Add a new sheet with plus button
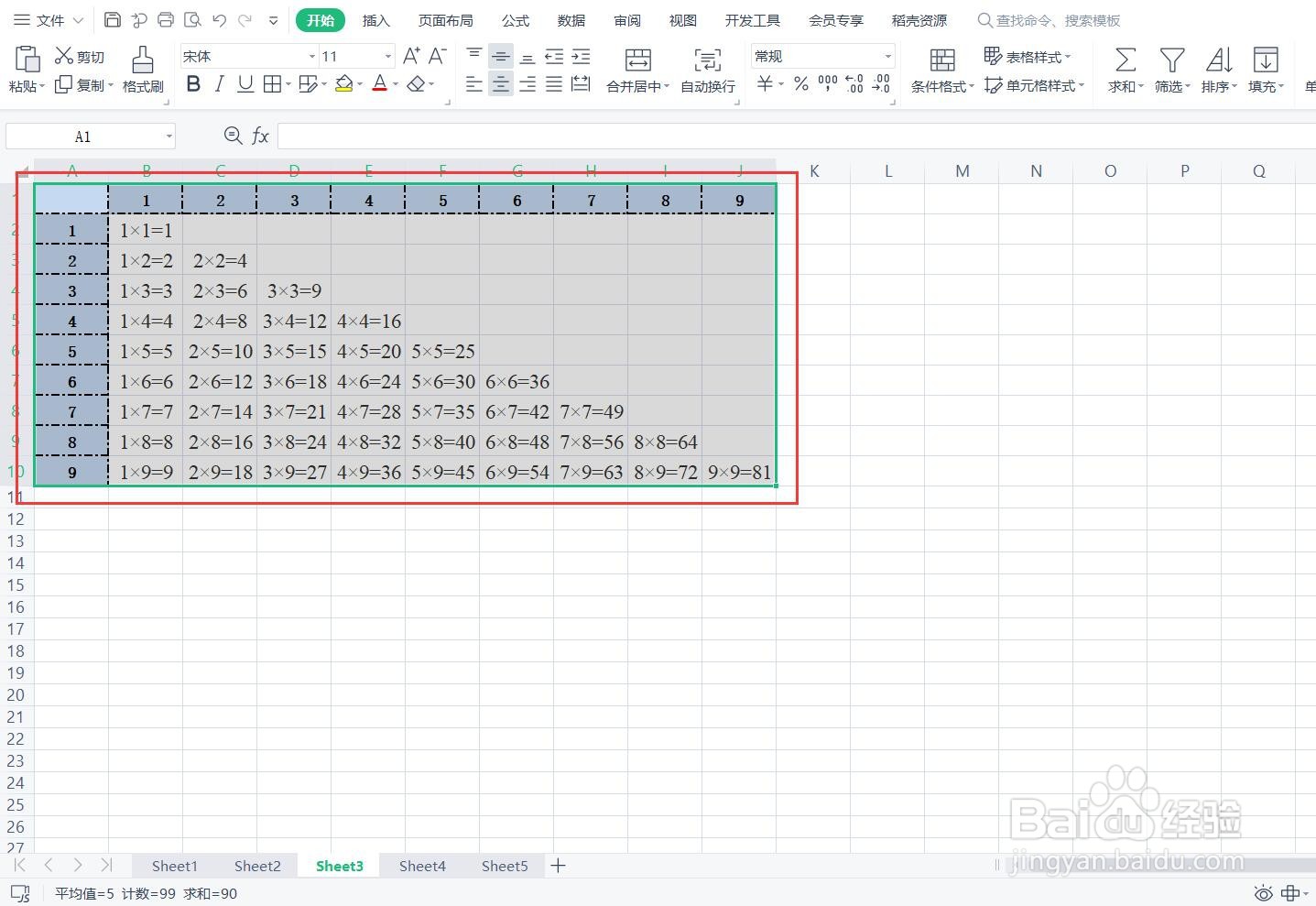The height and width of the screenshot is (906, 1316). [558, 866]
